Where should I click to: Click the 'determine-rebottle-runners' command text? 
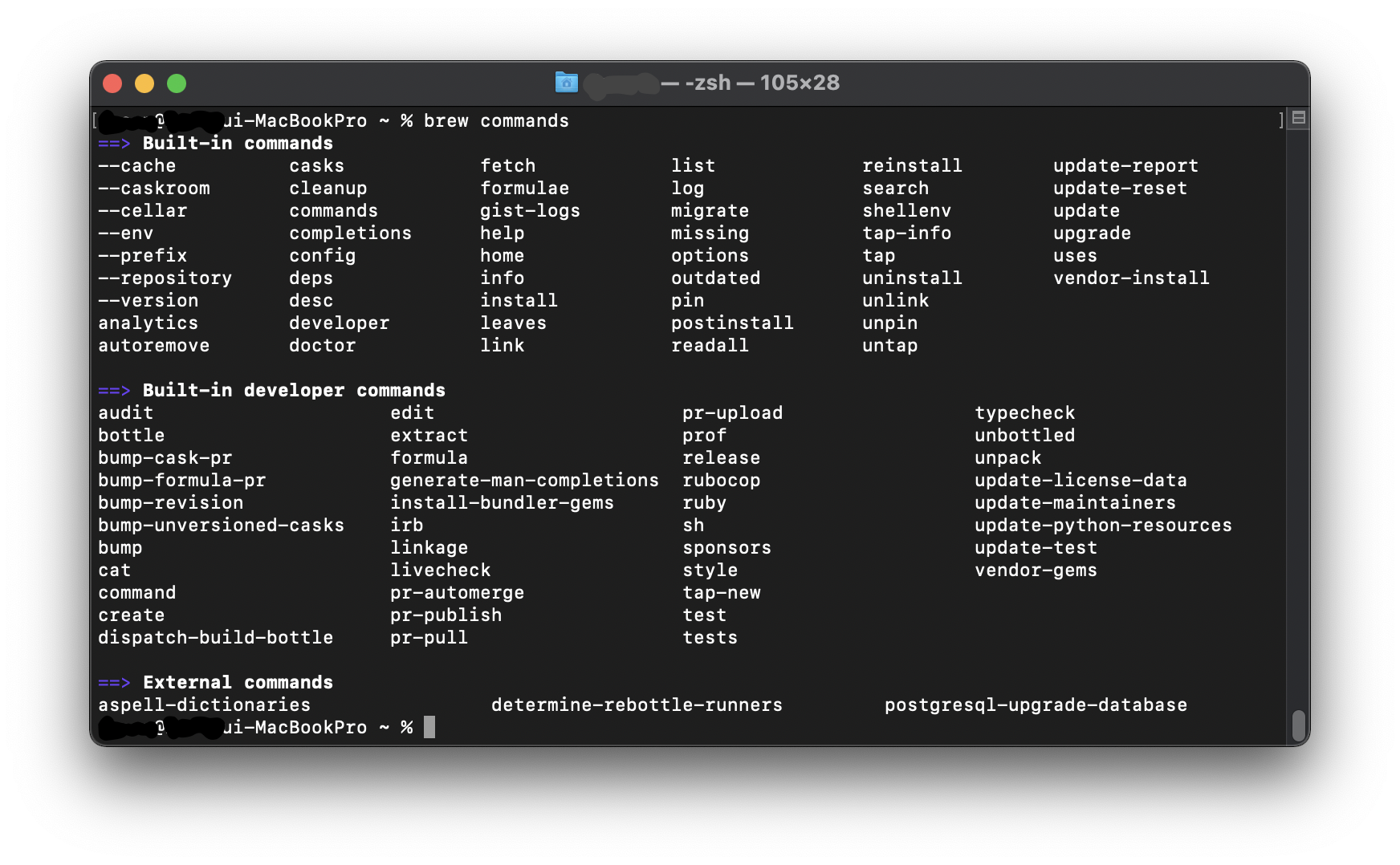[x=637, y=705]
